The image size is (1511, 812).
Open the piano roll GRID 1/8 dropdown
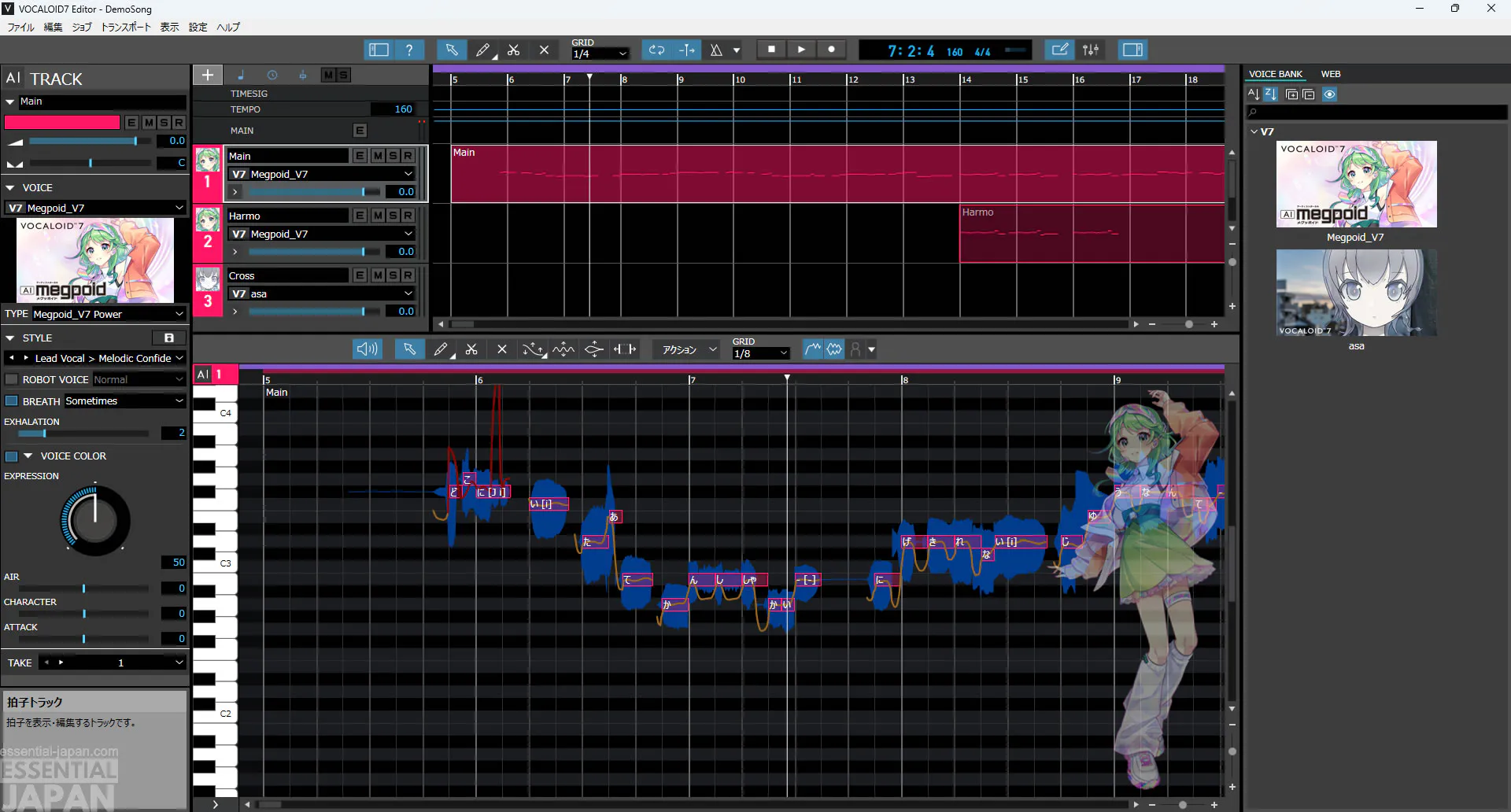(x=761, y=353)
